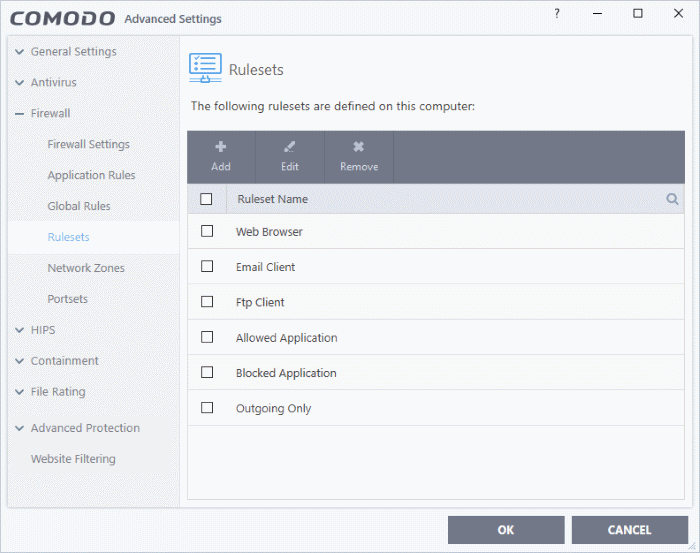Check the Web Browser ruleset checkbox
Screen dimensions: 700x553
click(207, 231)
